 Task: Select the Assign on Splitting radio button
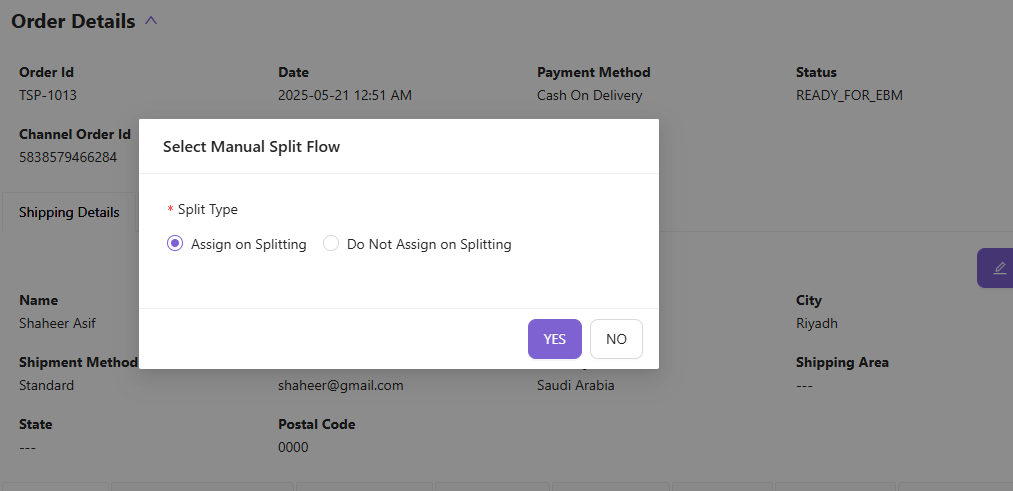point(175,244)
